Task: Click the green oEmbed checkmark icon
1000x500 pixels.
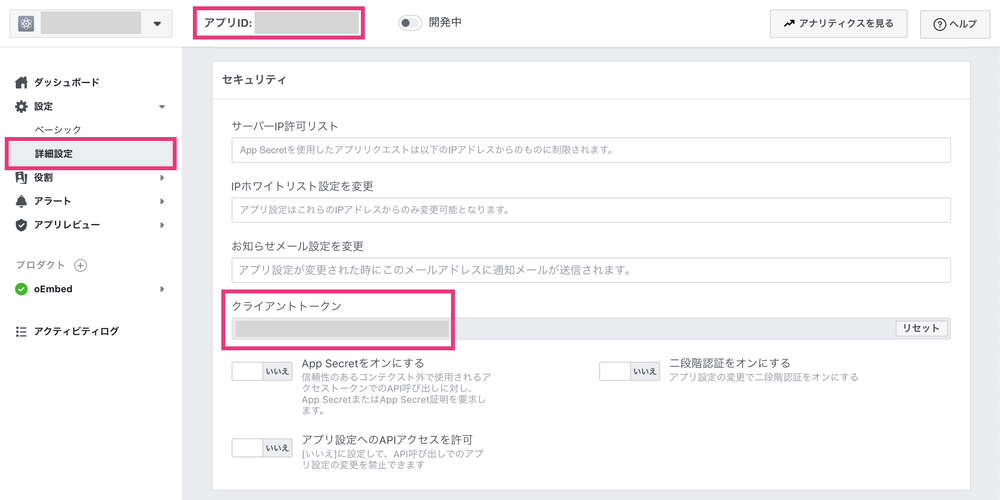Action: 22,289
